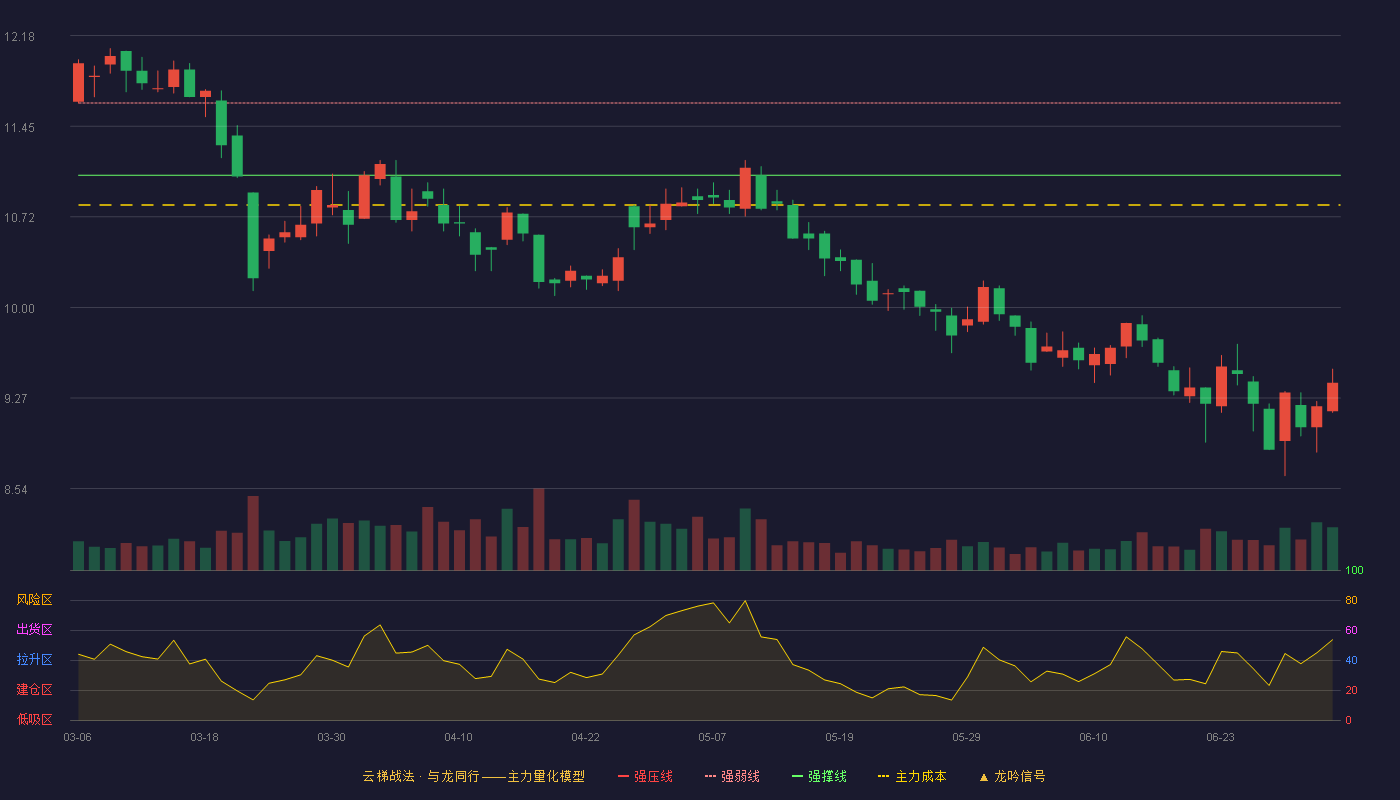Click the 风险区 zone label

pos(34,600)
